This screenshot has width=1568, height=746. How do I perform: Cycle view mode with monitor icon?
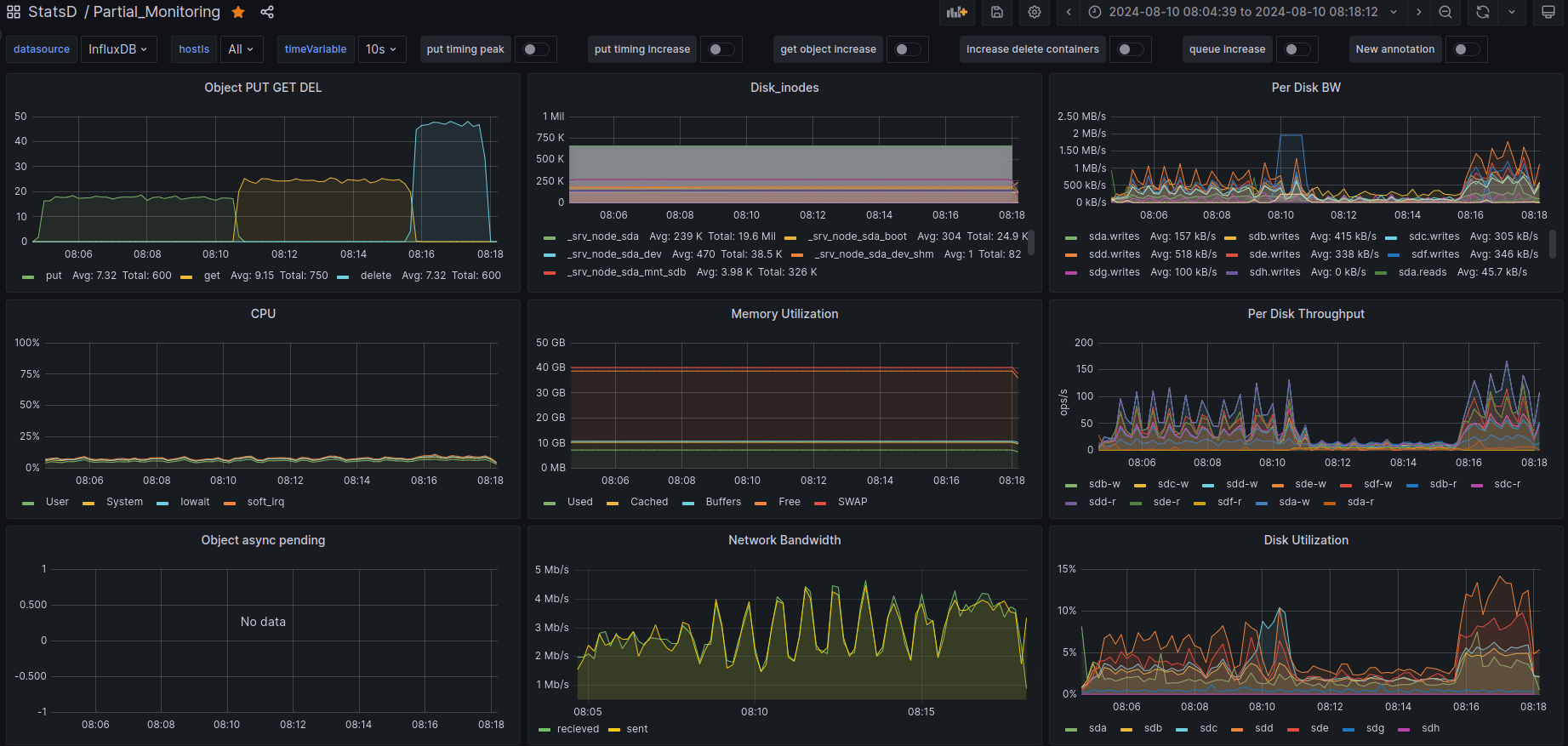(1548, 12)
